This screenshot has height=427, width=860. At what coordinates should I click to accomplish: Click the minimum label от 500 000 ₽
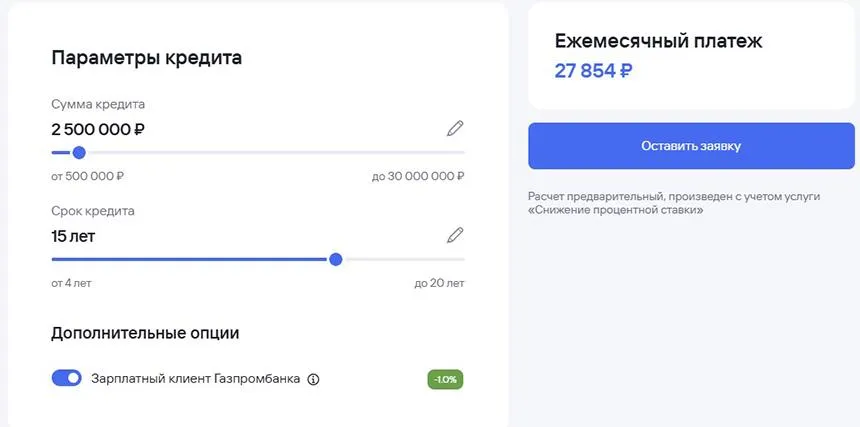pos(87,176)
